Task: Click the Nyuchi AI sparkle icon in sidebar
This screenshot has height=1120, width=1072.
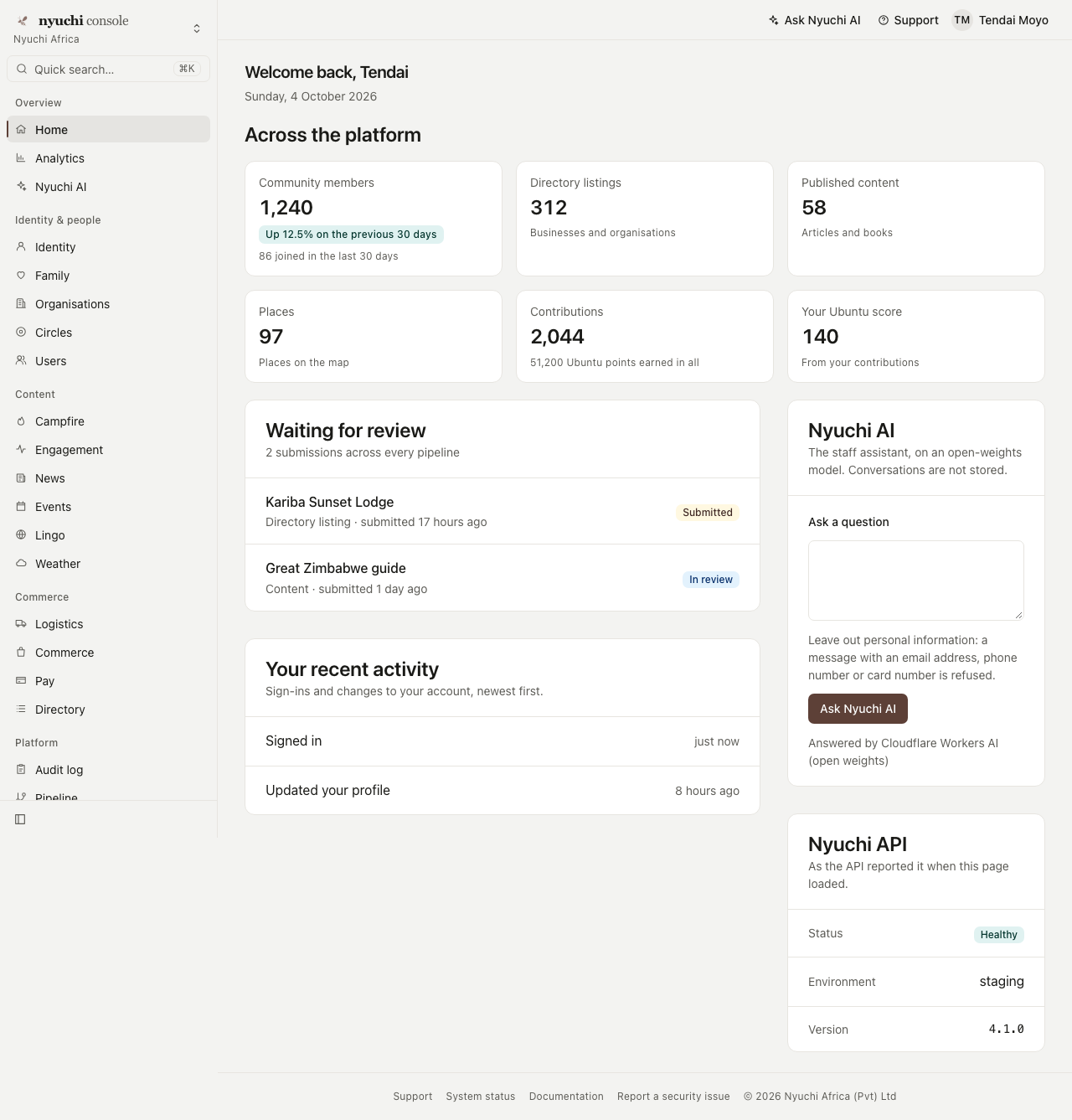Action: coord(21,187)
